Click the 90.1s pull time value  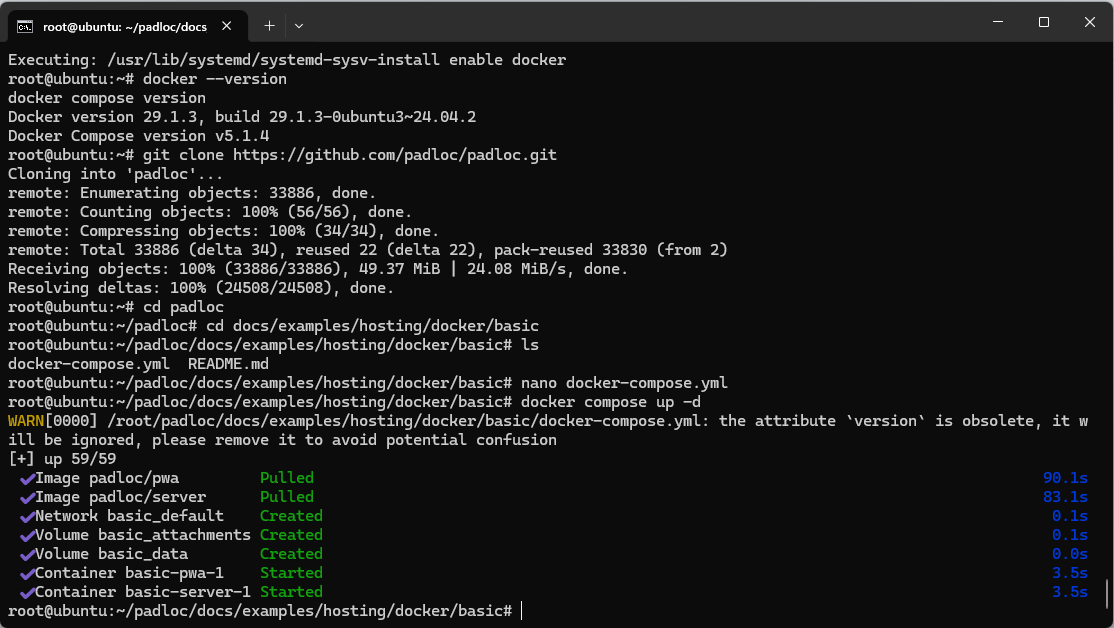(1065, 477)
